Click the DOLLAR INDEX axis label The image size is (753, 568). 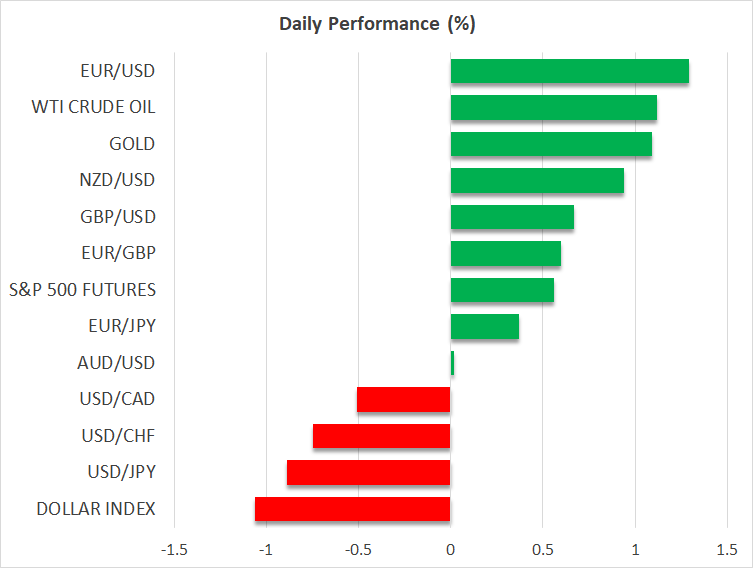96,509
